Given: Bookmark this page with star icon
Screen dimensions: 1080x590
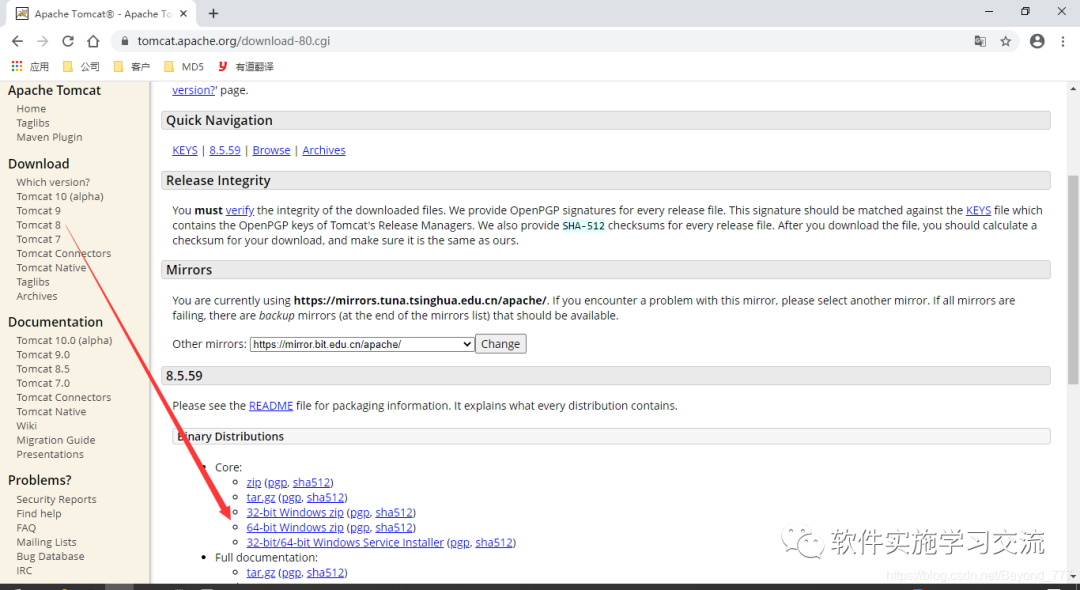Looking at the screenshot, I should pos(1006,41).
